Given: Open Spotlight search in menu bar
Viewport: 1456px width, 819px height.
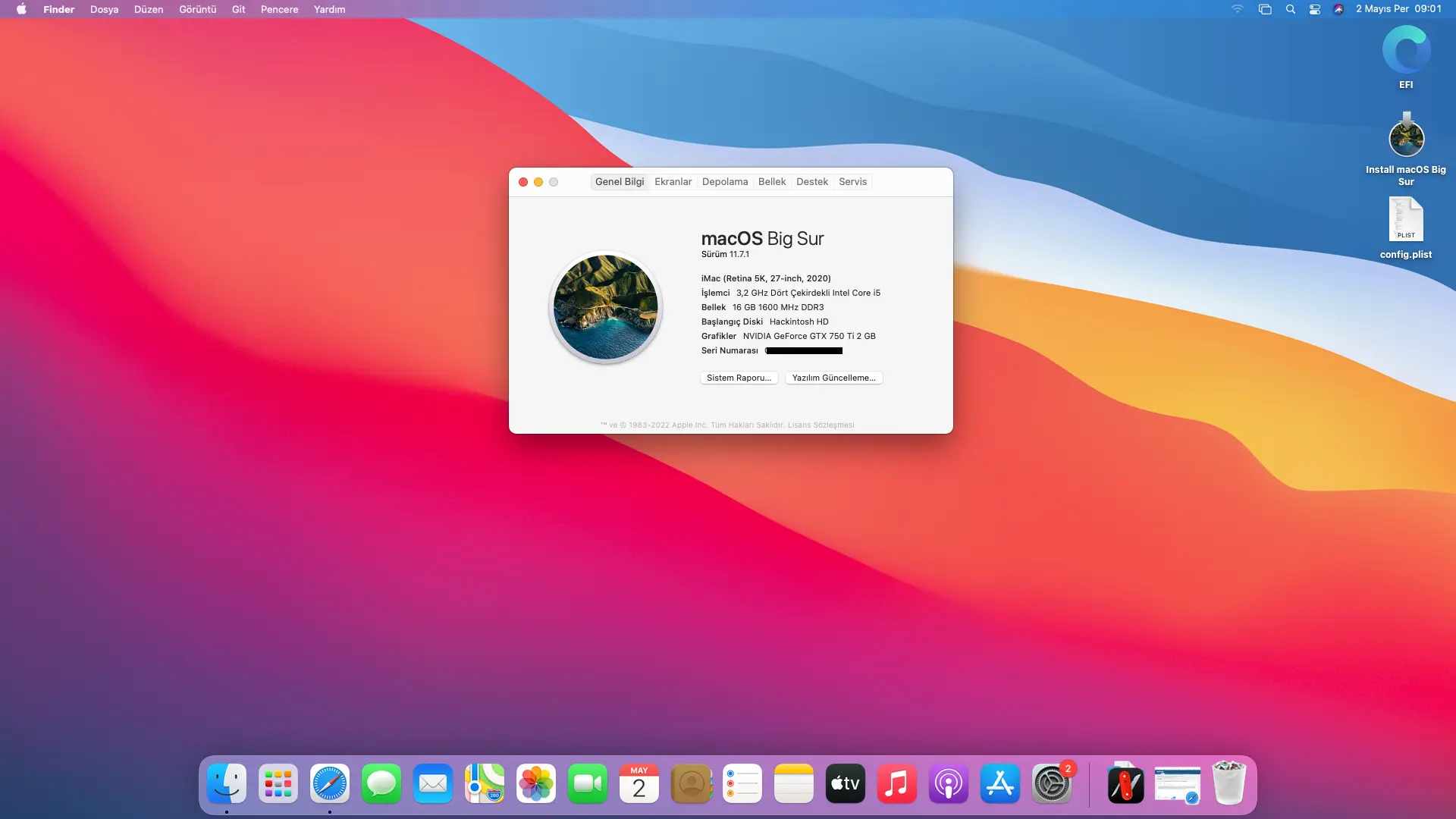Looking at the screenshot, I should (1290, 9).
